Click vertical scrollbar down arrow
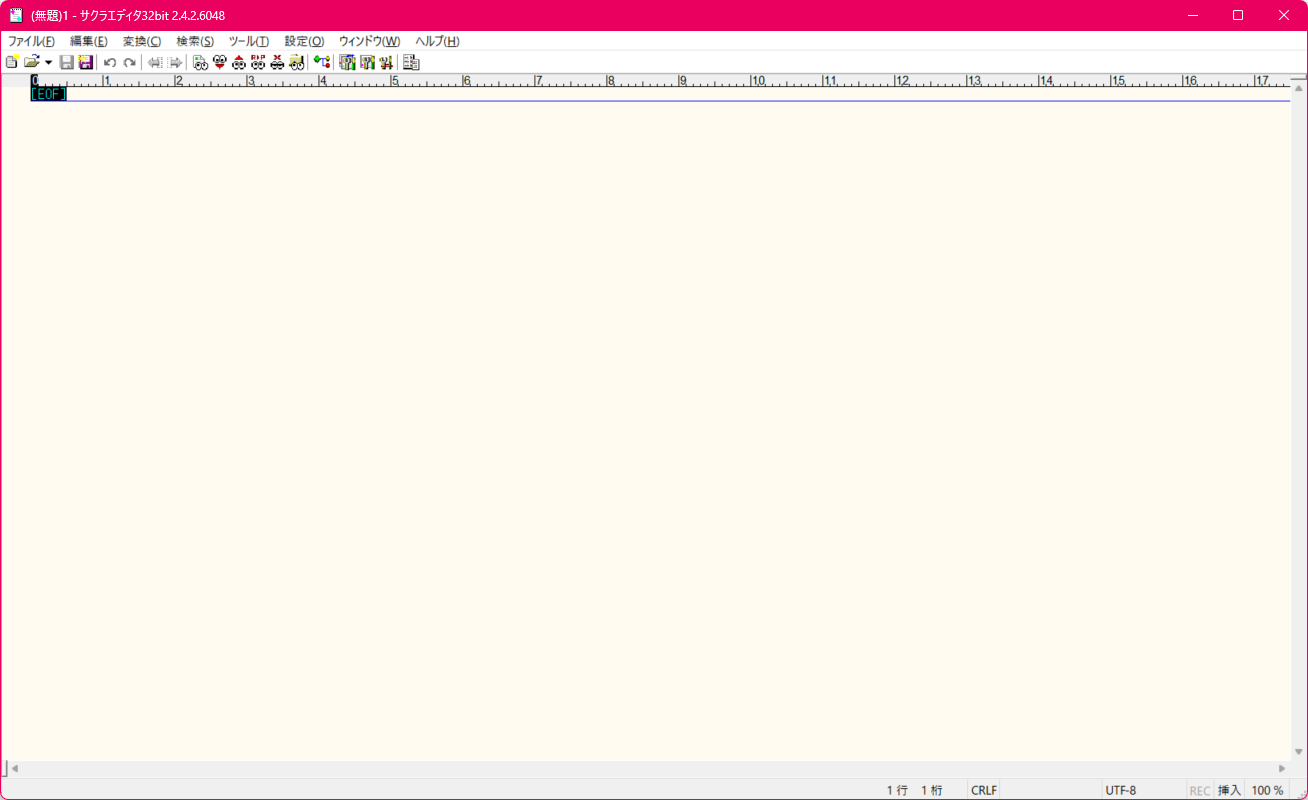1308x800 pixels. pyautogui.click(x=1299, y=751)
